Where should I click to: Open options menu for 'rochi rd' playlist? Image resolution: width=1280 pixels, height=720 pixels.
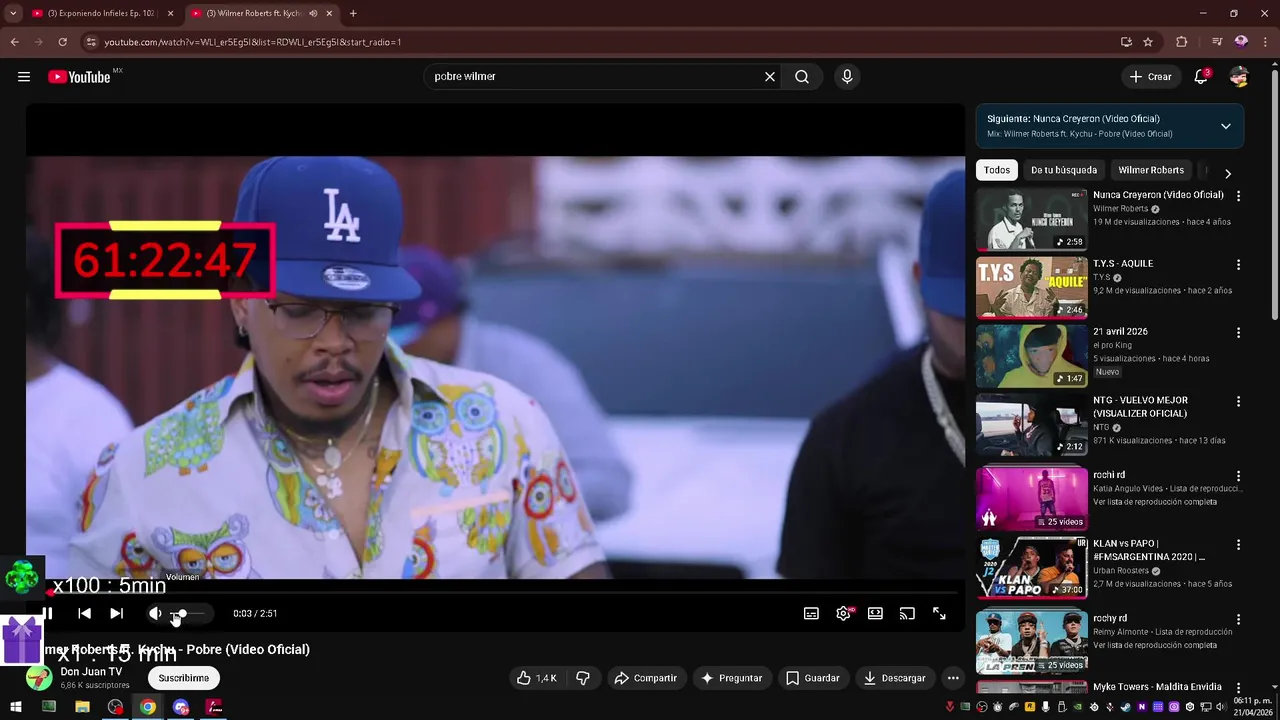click(x=1238, y=476)
